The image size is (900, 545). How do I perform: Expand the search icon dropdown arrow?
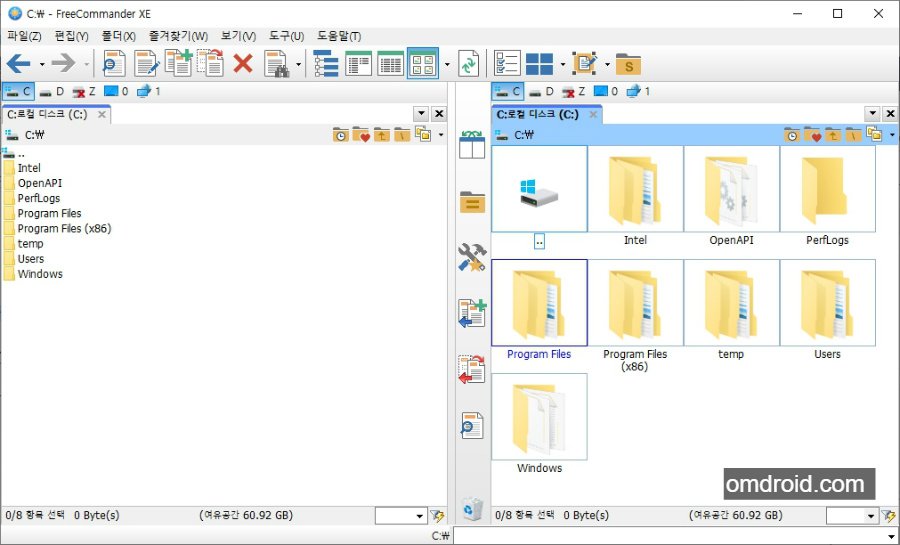298,64
